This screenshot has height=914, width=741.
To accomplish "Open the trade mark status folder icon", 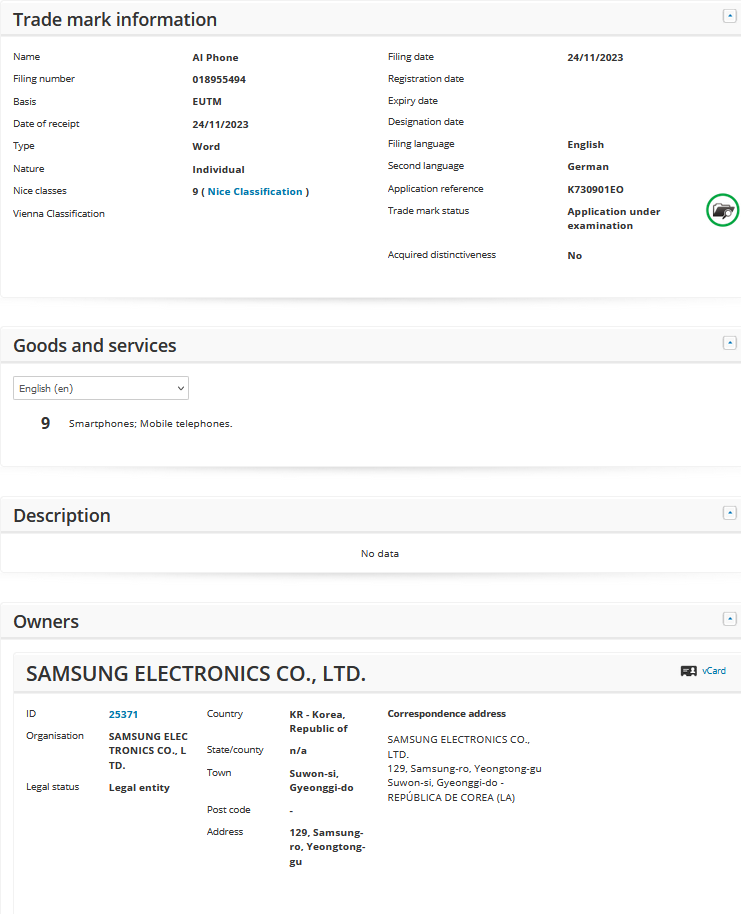I will [721, 211].
